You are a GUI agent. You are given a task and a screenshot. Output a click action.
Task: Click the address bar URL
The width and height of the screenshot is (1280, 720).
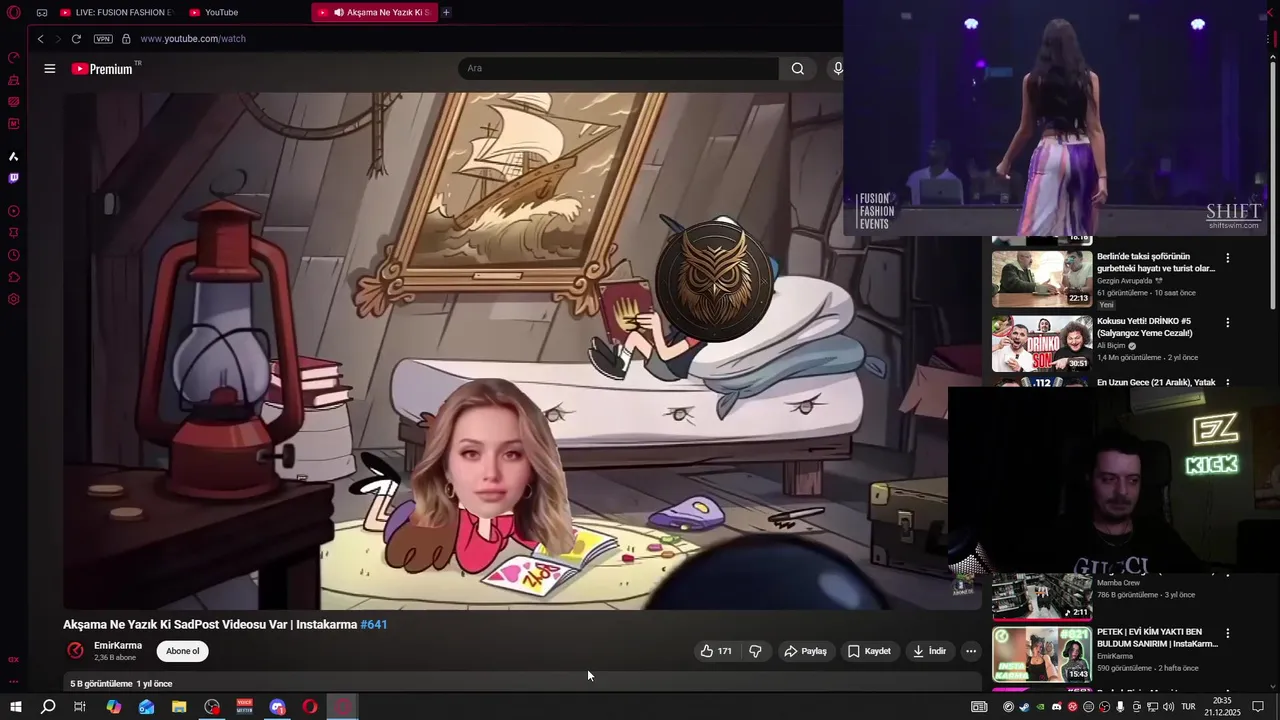point(193,39)
